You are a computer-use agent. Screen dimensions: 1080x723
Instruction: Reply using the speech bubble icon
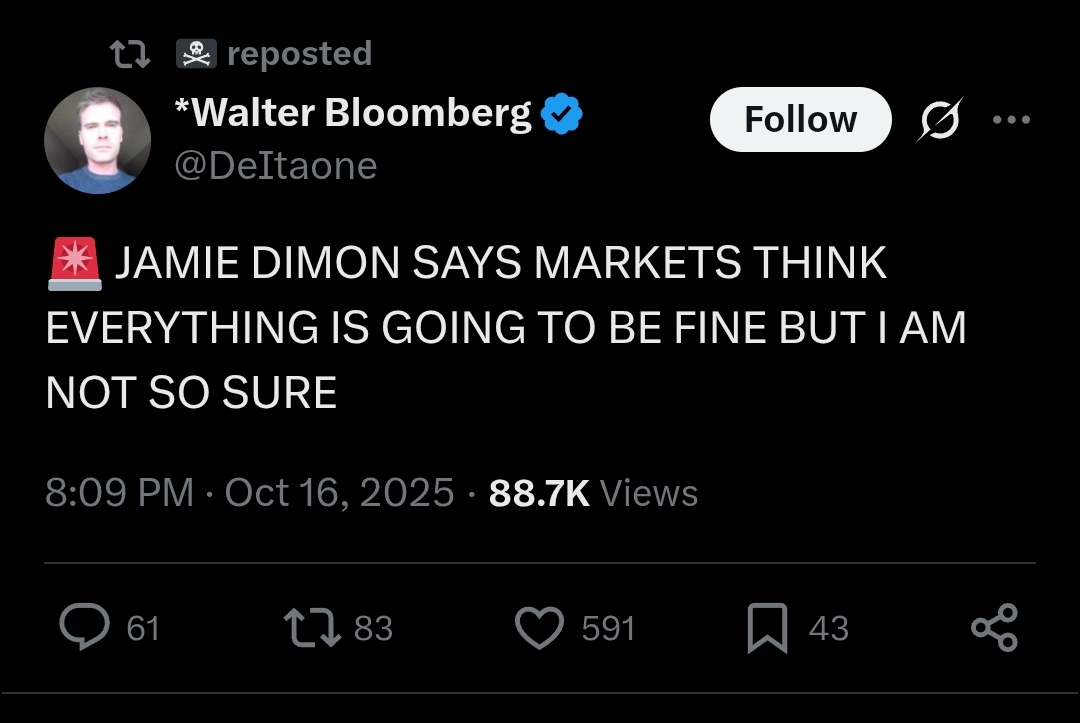(85, 627)
